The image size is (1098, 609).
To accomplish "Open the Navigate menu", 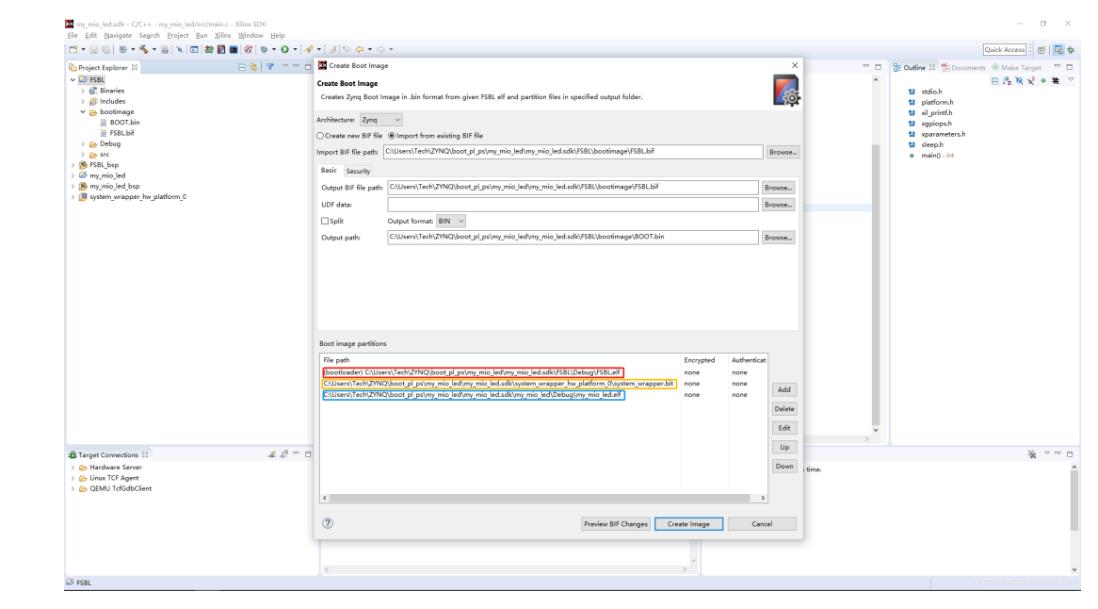I will click(x=118, y=36).
